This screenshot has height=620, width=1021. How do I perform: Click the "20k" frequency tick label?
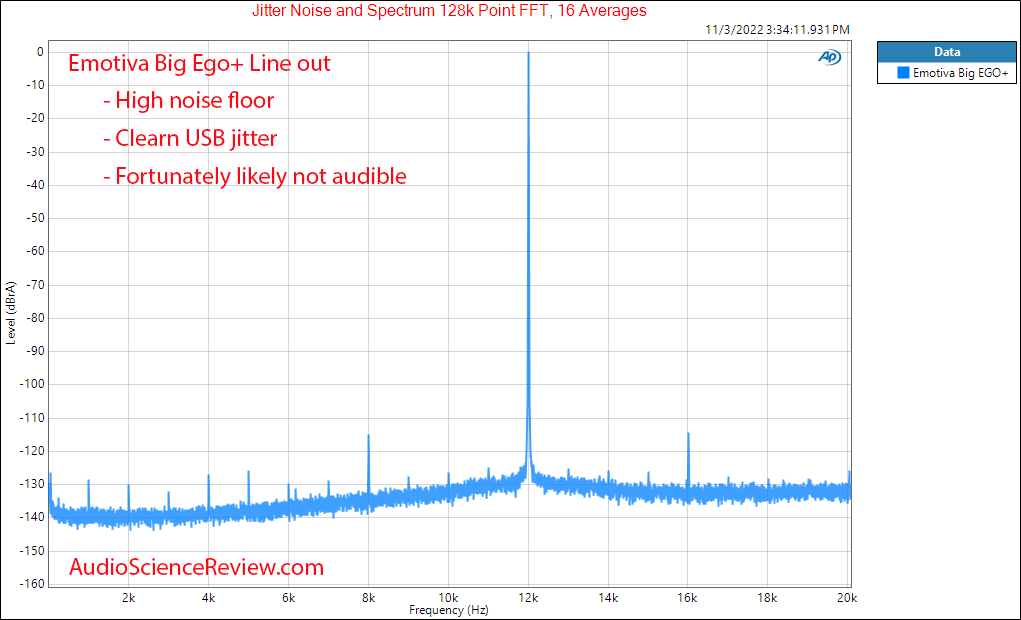pyautogui.click(x=846, y=598)
